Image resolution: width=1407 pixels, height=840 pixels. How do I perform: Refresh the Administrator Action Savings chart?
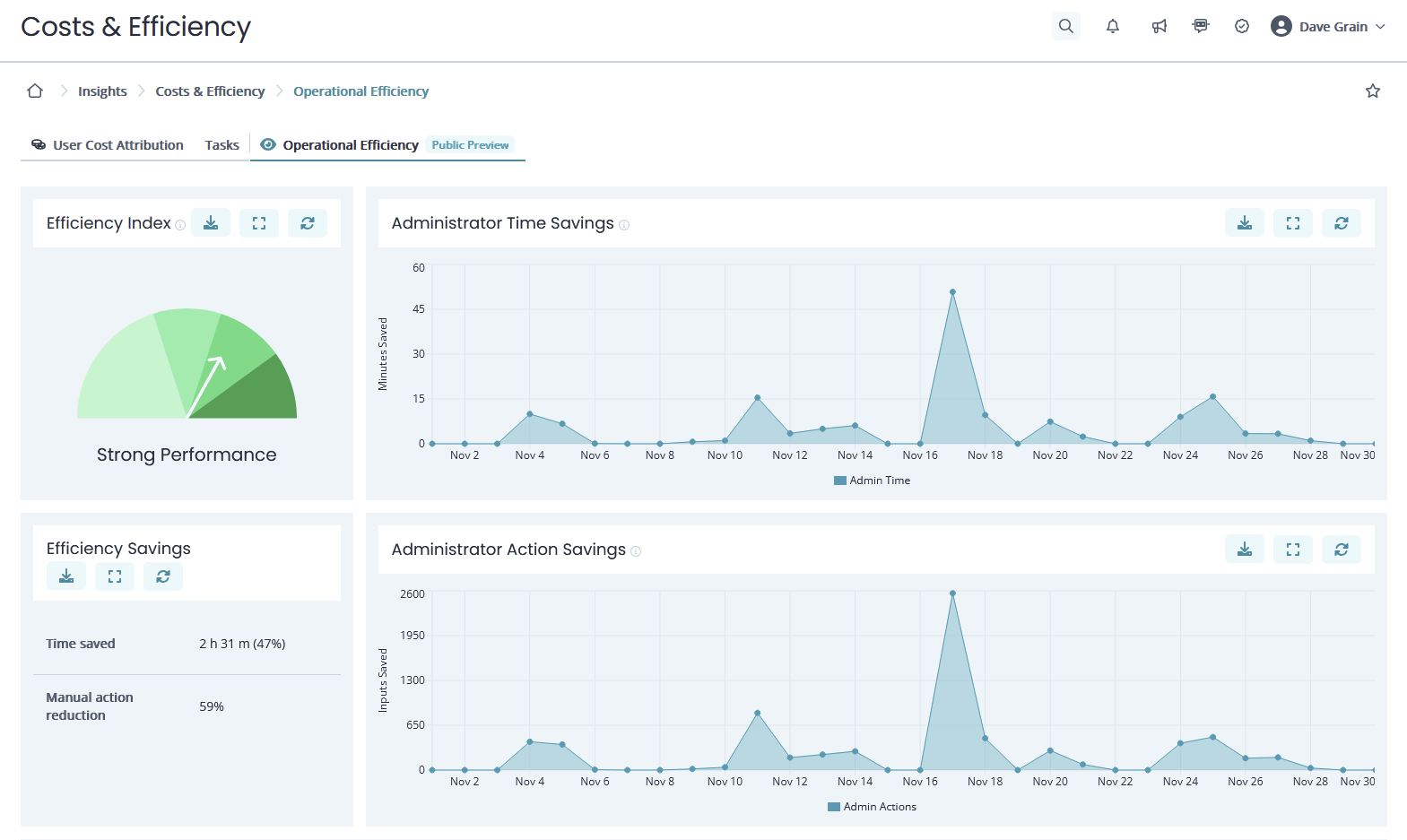coord(1341,550)
